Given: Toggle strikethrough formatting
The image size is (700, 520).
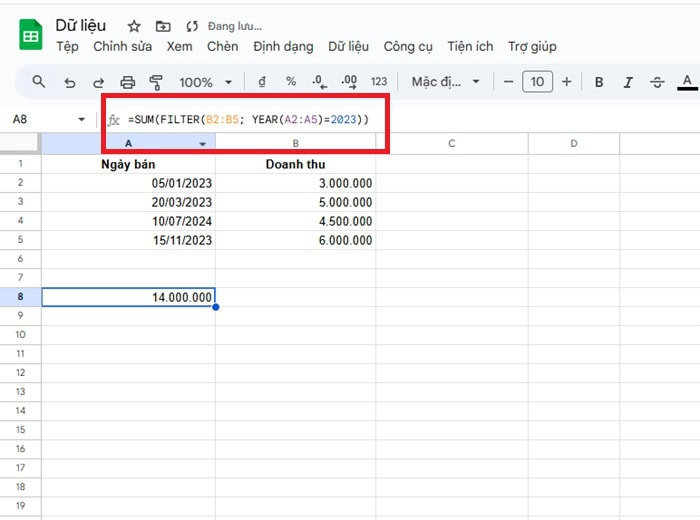Looking at the screenshot, I should (x=657, y=82).
